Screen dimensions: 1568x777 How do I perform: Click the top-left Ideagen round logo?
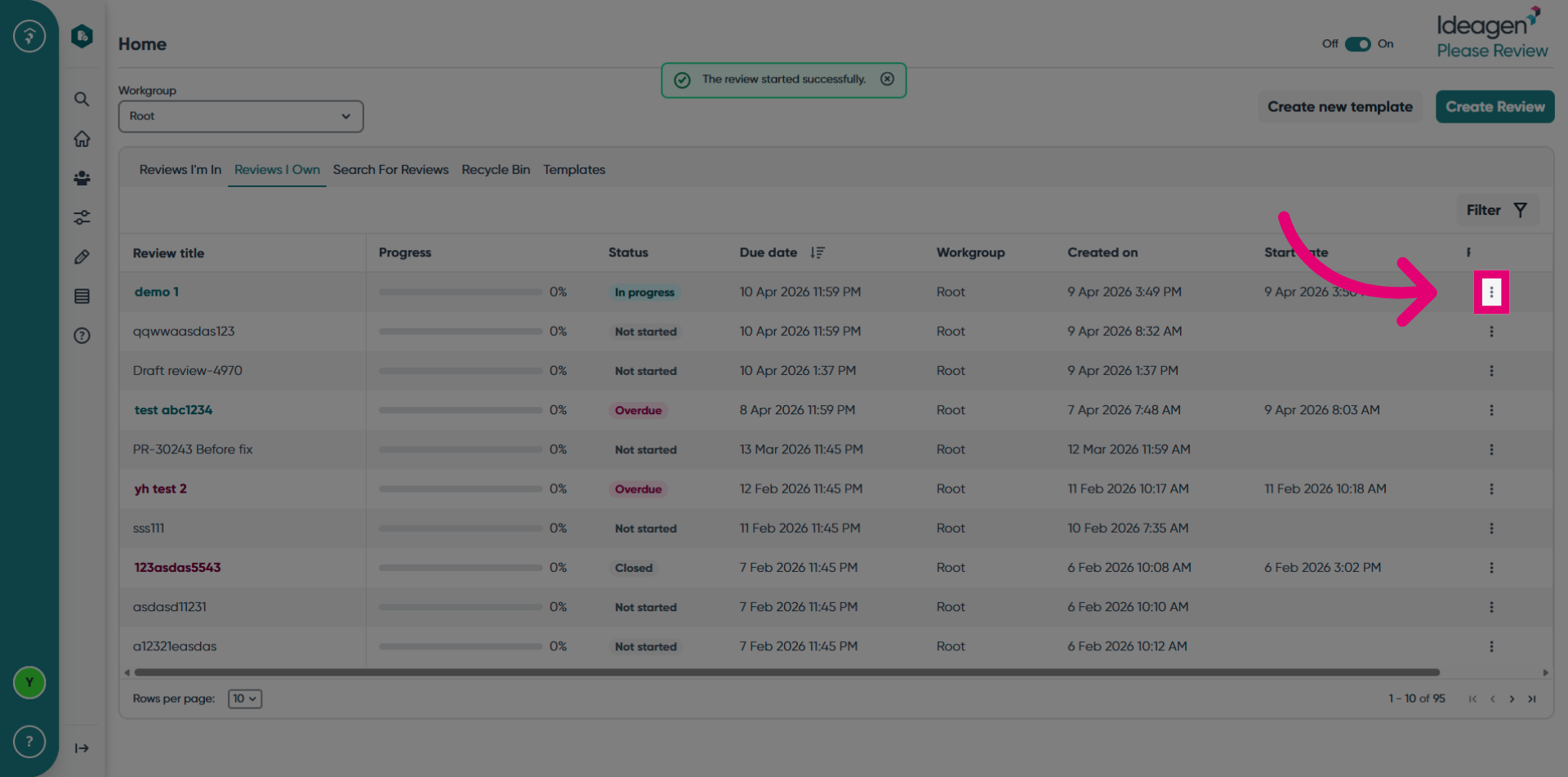[x=29, y=36]
